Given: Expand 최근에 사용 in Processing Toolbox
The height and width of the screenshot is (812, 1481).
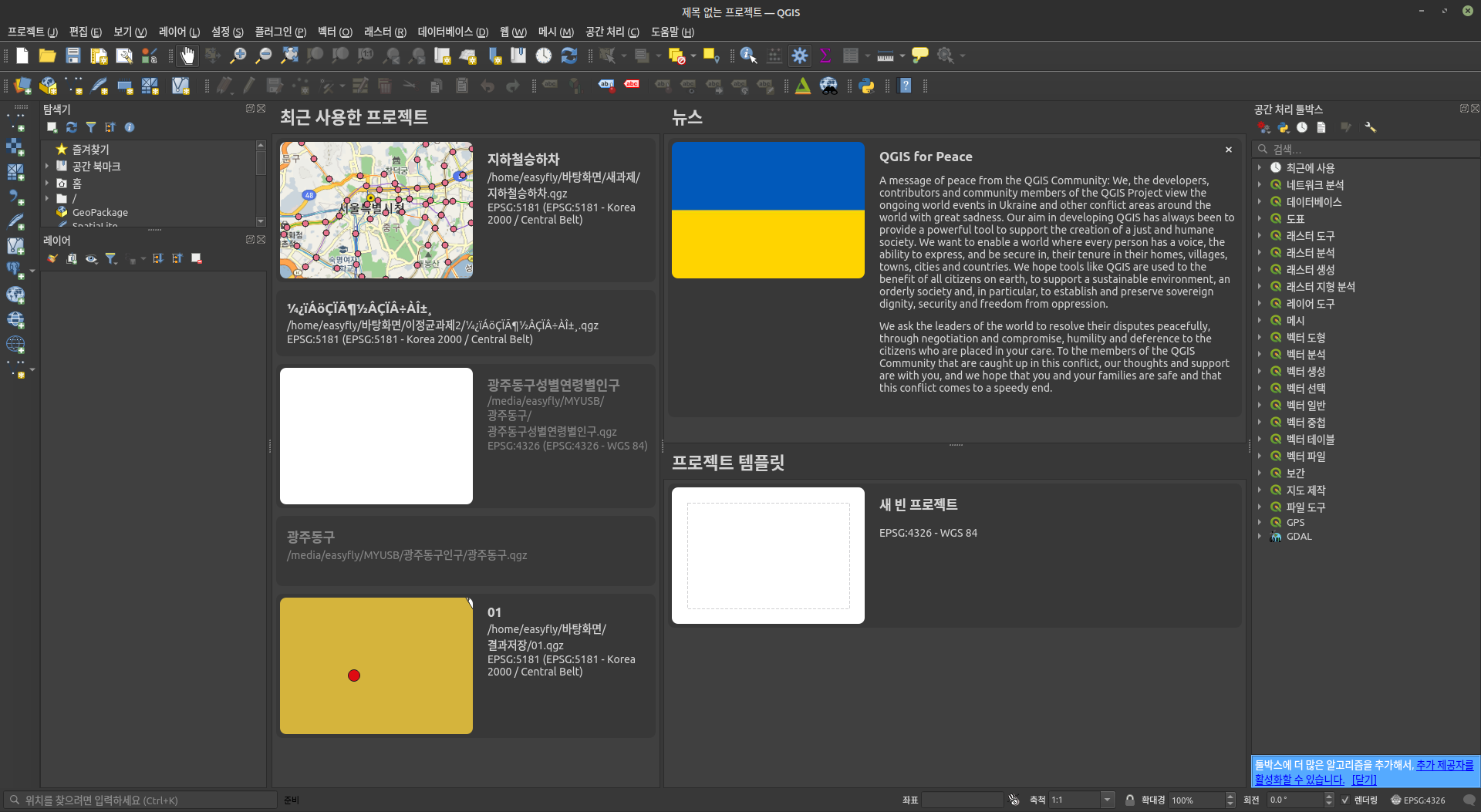Looking at the screenshot, I should pyautogui.click(x=1260, y=167).
